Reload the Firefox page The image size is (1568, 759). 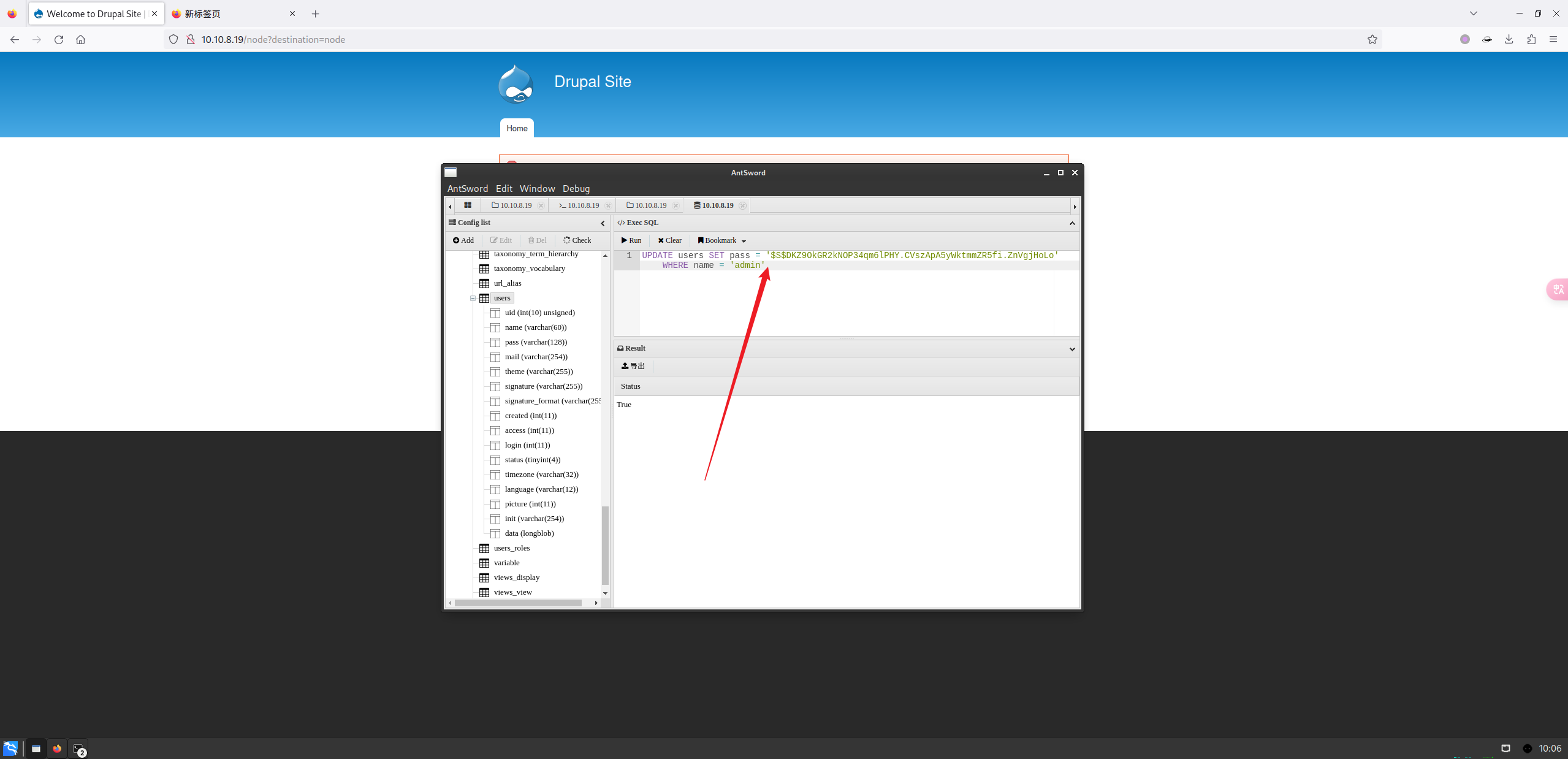pos(59,39)
